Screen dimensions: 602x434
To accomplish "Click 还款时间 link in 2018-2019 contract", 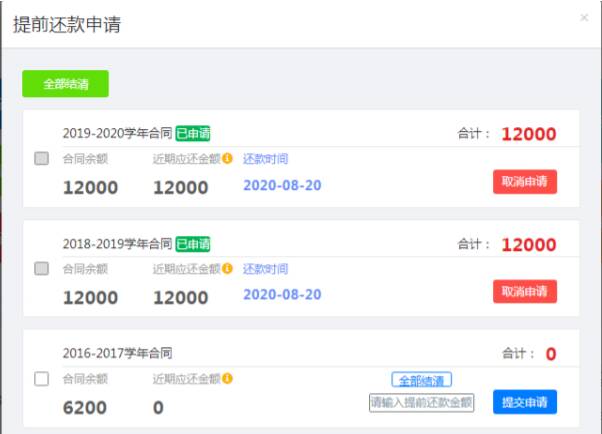I will (x=265, y=269).
